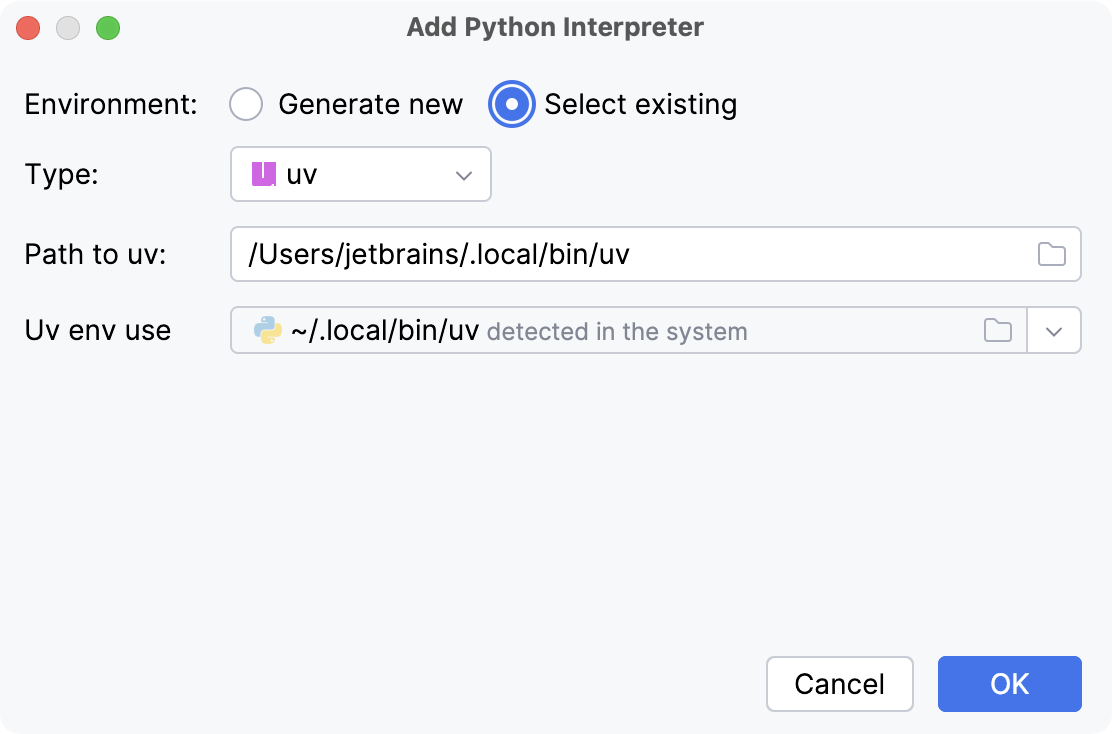Browse for uv executable using the folder icon
This screenshot has width=1112, height=734.
[x=1051, y=254]
